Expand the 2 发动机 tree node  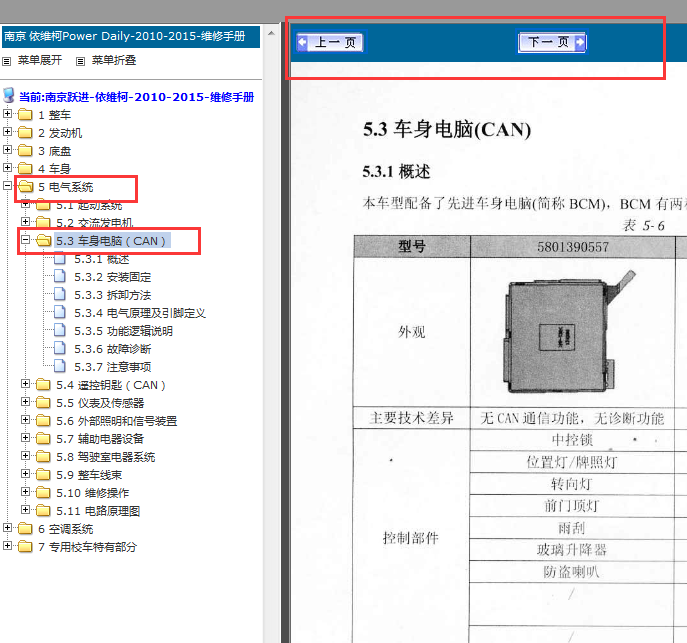click(7, 131)
